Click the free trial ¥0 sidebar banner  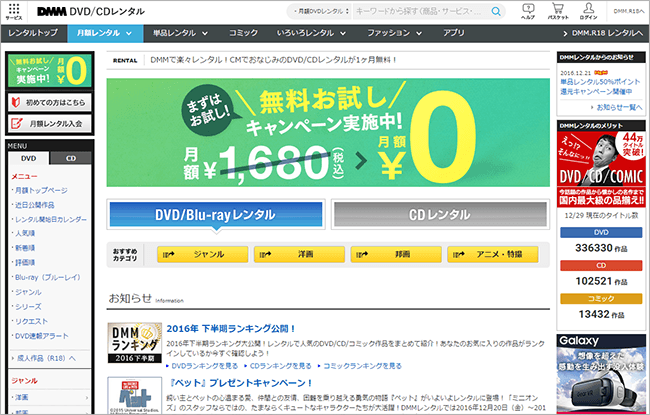click(x=50, y=70)
